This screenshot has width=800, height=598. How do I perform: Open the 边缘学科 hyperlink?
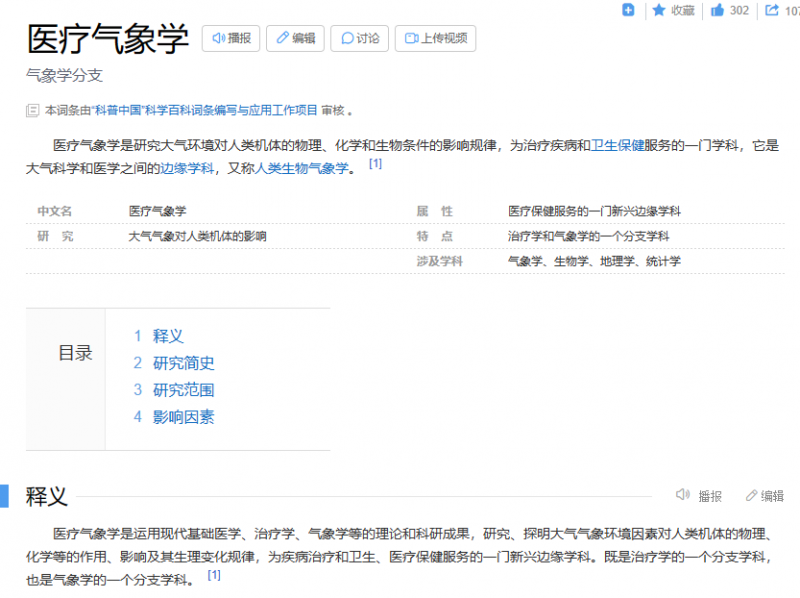pos(187,168)
